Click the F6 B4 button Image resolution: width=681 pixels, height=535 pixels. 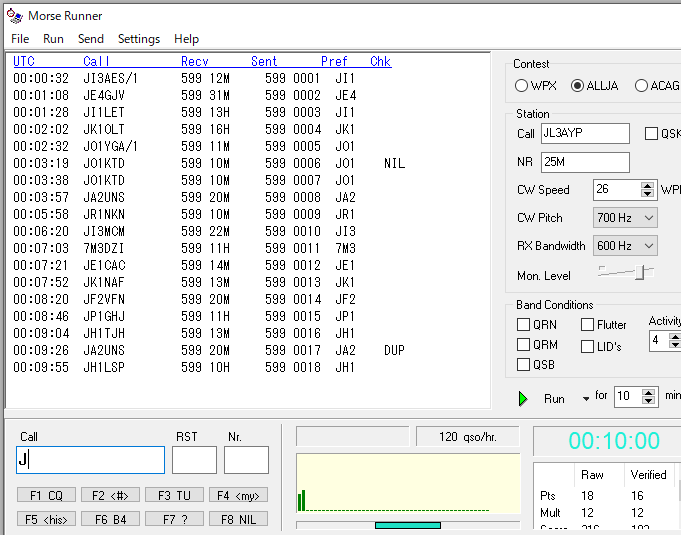[110, 519]
